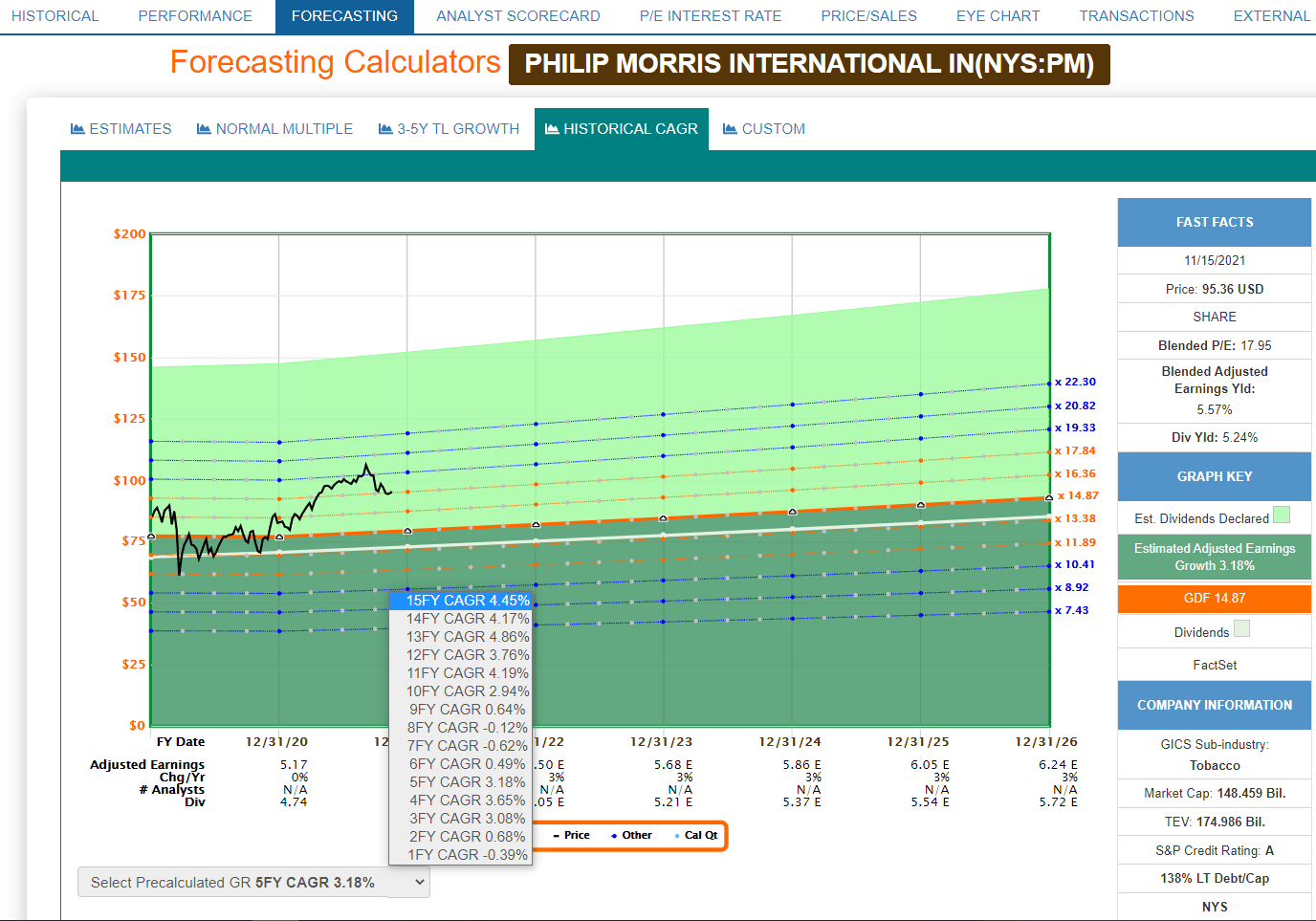The width and height of the screenshot is (1316, 921).
Task: Toggle the GDF 14.87 orange line key
Action: (1214, 599)
